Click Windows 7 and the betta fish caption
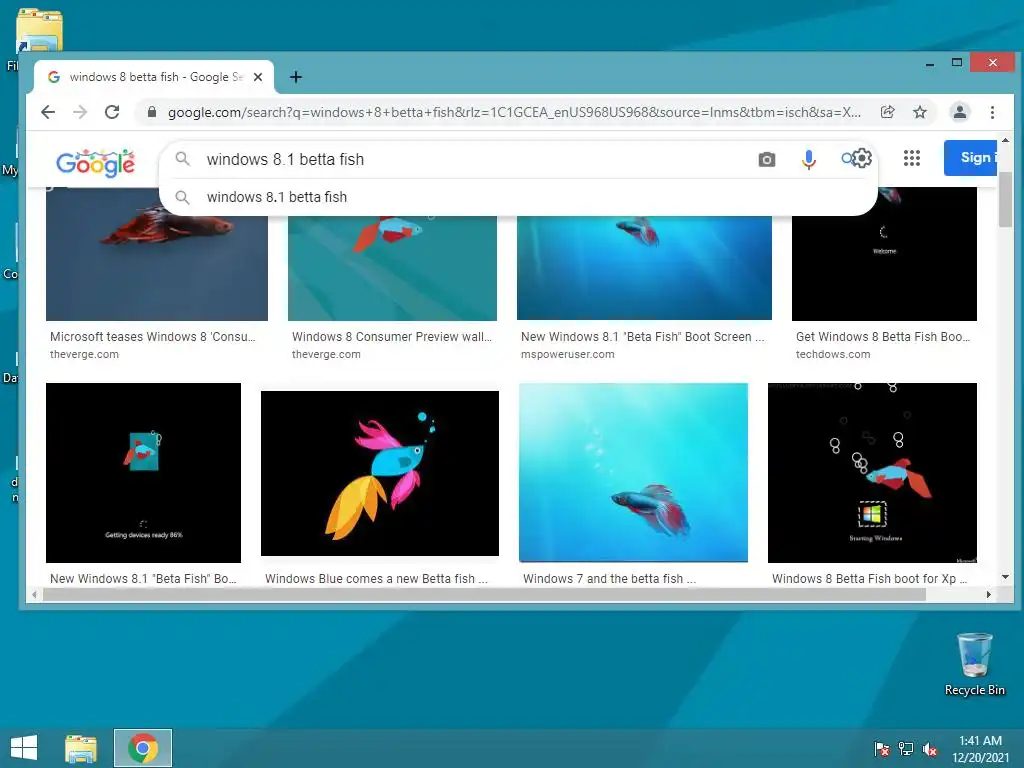The height and width of the screenshot is (768, 1024). 609,579
